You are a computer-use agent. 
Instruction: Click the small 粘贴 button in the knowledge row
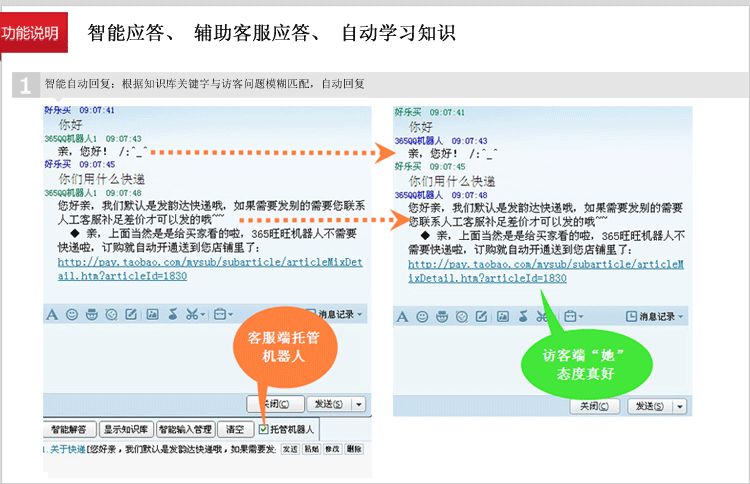click(312, 449)
